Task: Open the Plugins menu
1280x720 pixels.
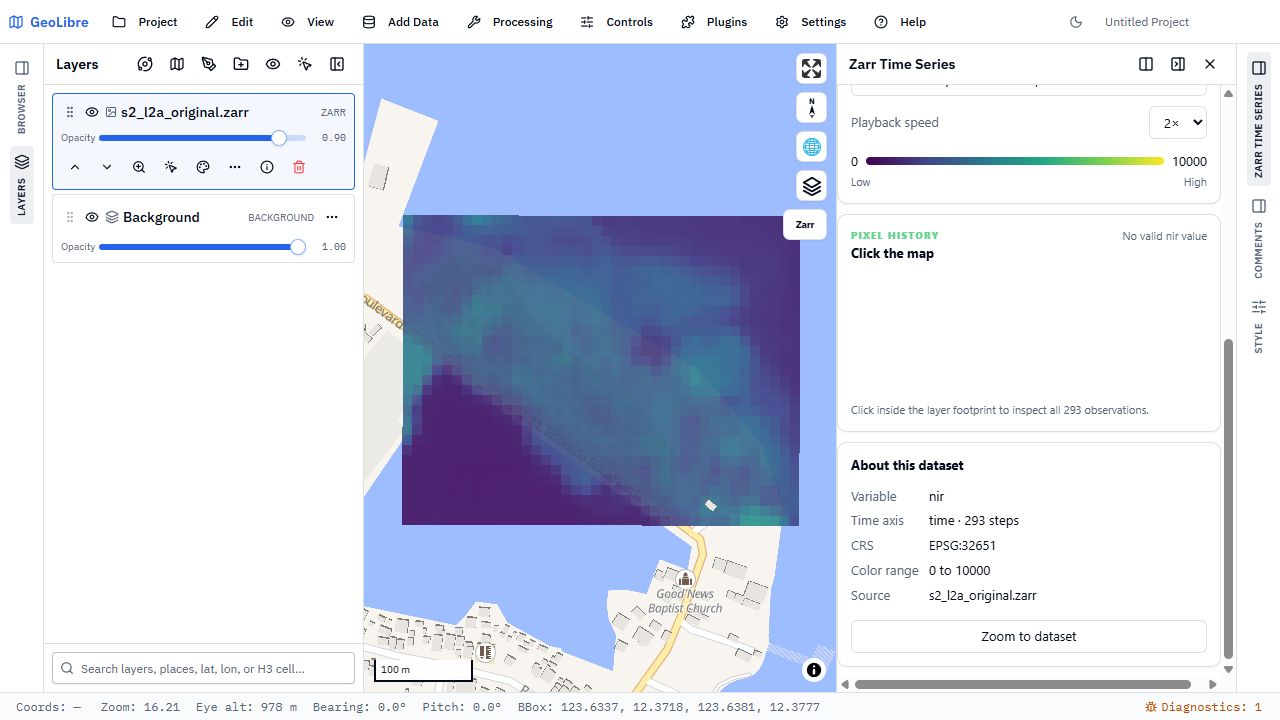Action: point(714,22)
